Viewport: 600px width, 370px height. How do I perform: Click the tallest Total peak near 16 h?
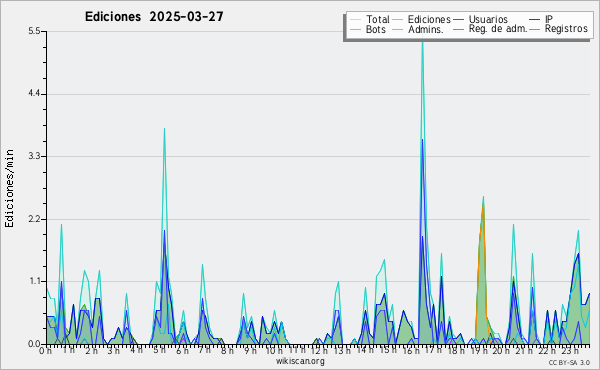point(422,42)
